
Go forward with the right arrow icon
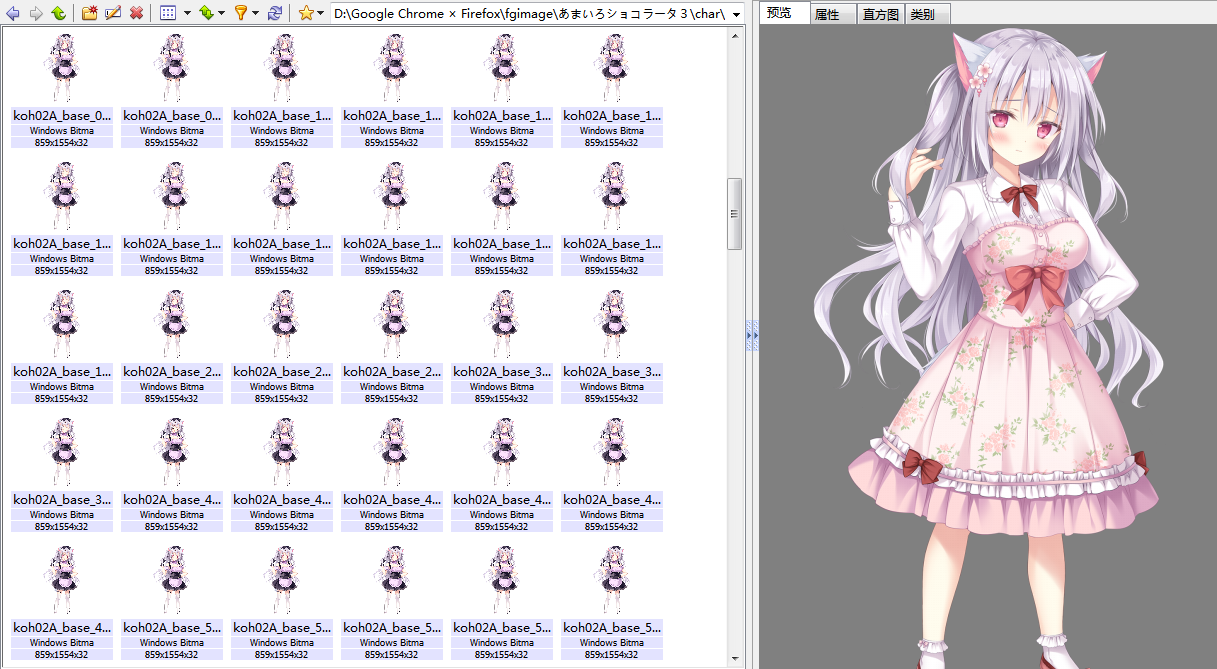35,13
